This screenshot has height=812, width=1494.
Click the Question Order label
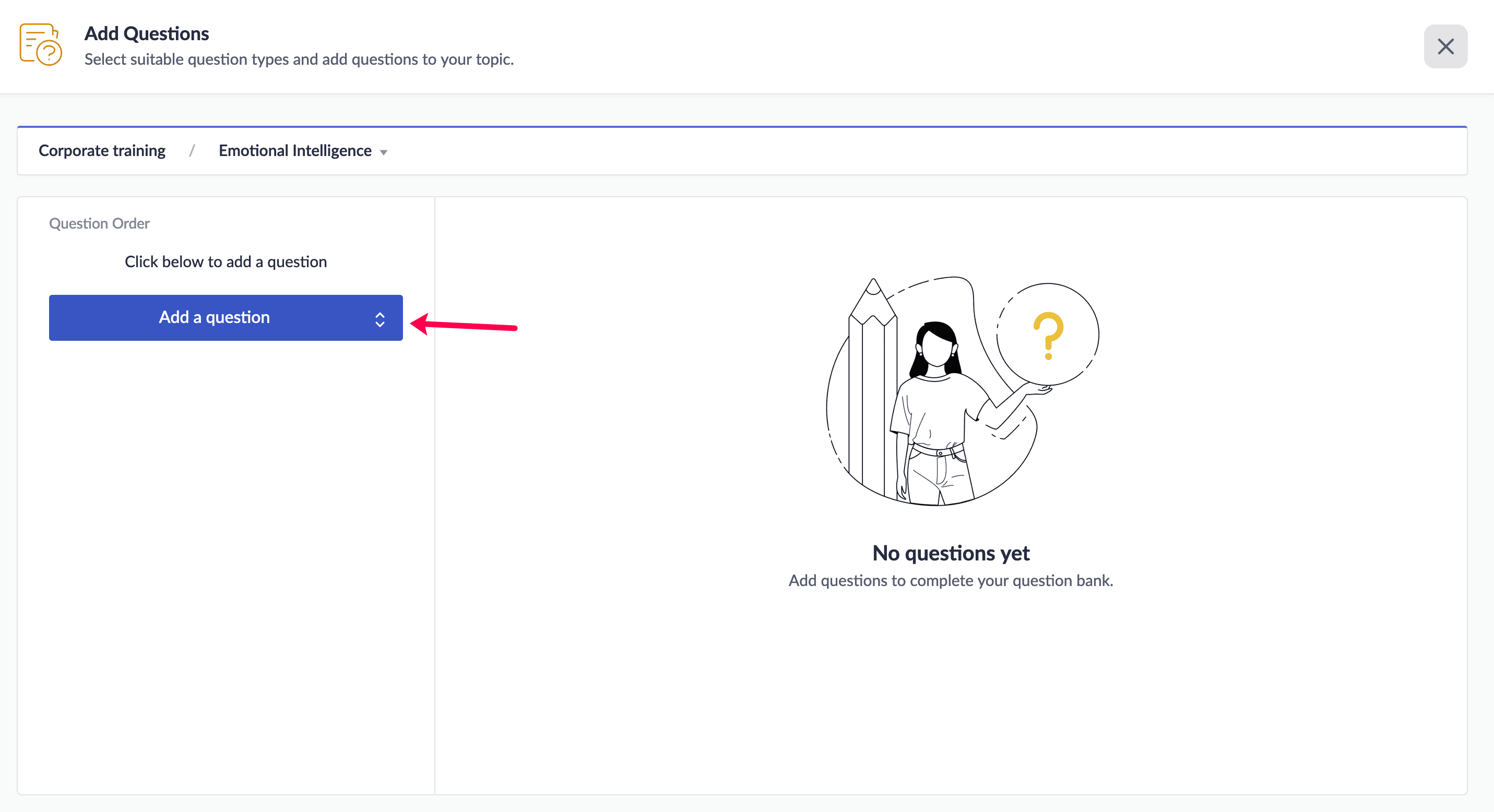[x=99, y=224]
